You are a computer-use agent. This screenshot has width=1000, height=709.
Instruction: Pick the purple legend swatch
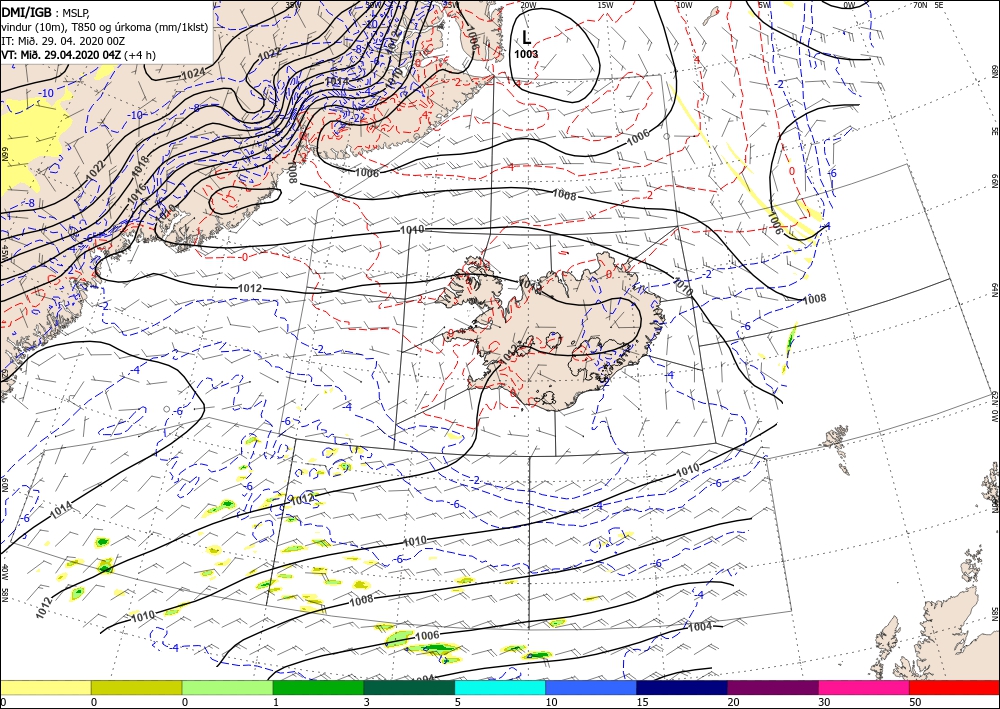pyautogui.click(x=773, y=687)
